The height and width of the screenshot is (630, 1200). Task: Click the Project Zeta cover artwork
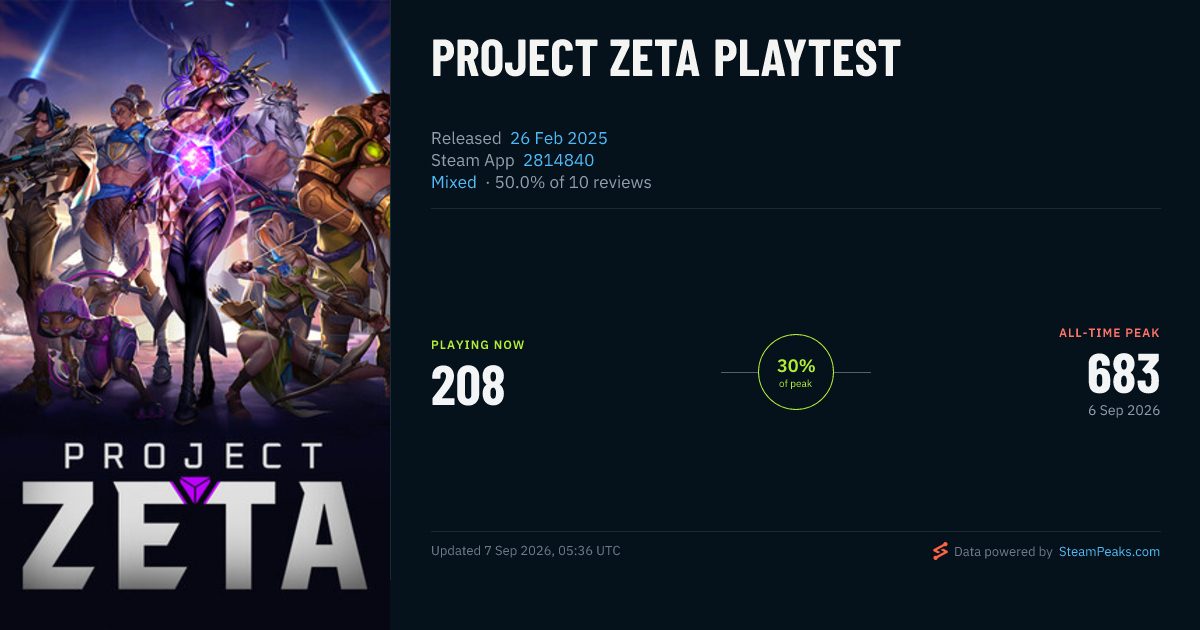point(195,315)
